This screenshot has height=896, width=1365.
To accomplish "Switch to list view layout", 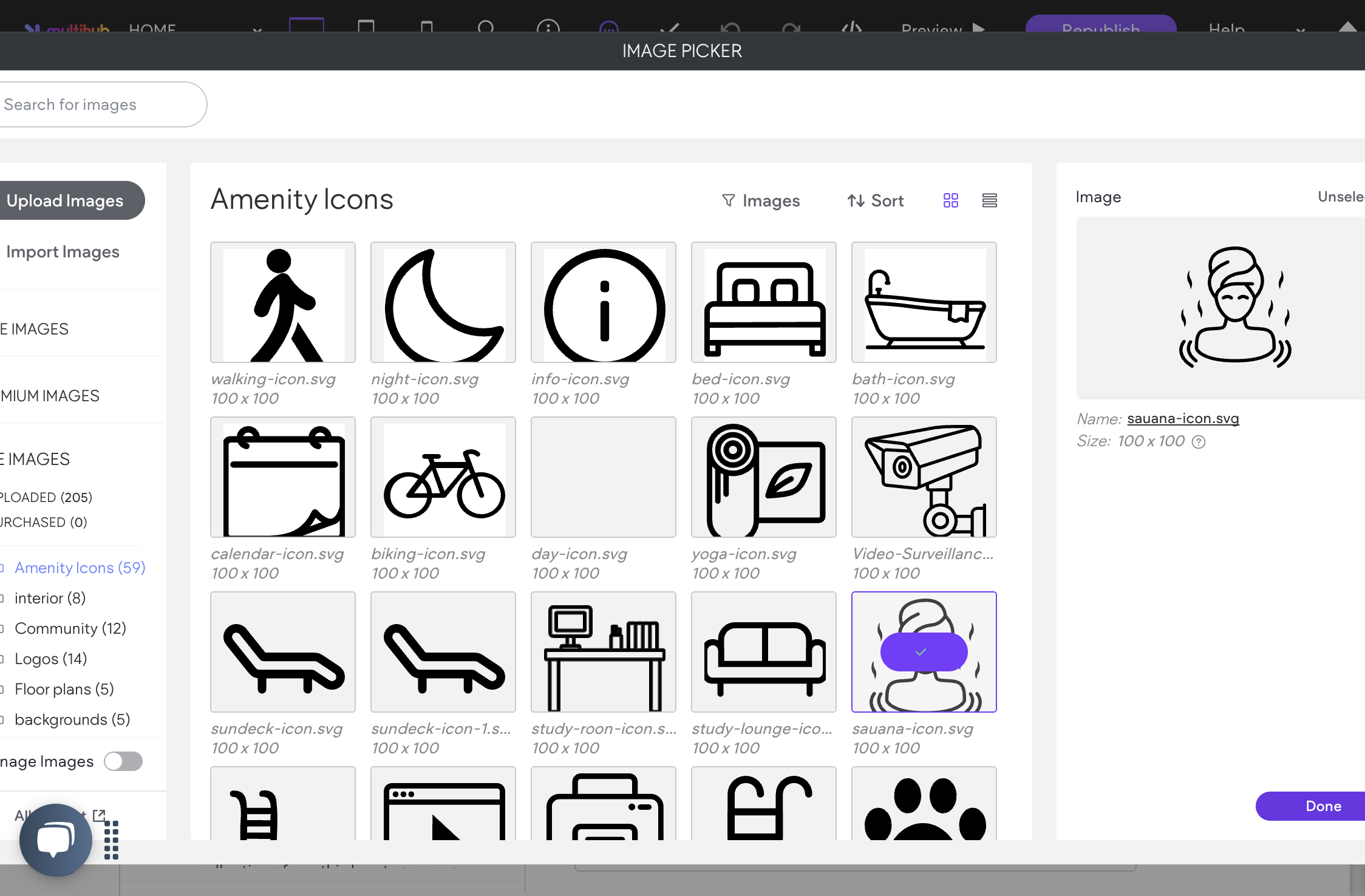I will 990,200.
